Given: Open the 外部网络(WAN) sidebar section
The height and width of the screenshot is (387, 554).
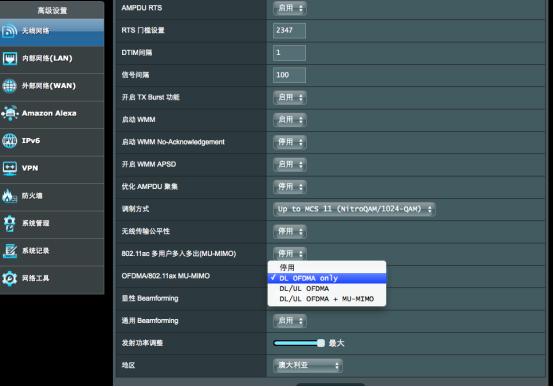Looking at the screenshot, I should click(x=52, y=86).
